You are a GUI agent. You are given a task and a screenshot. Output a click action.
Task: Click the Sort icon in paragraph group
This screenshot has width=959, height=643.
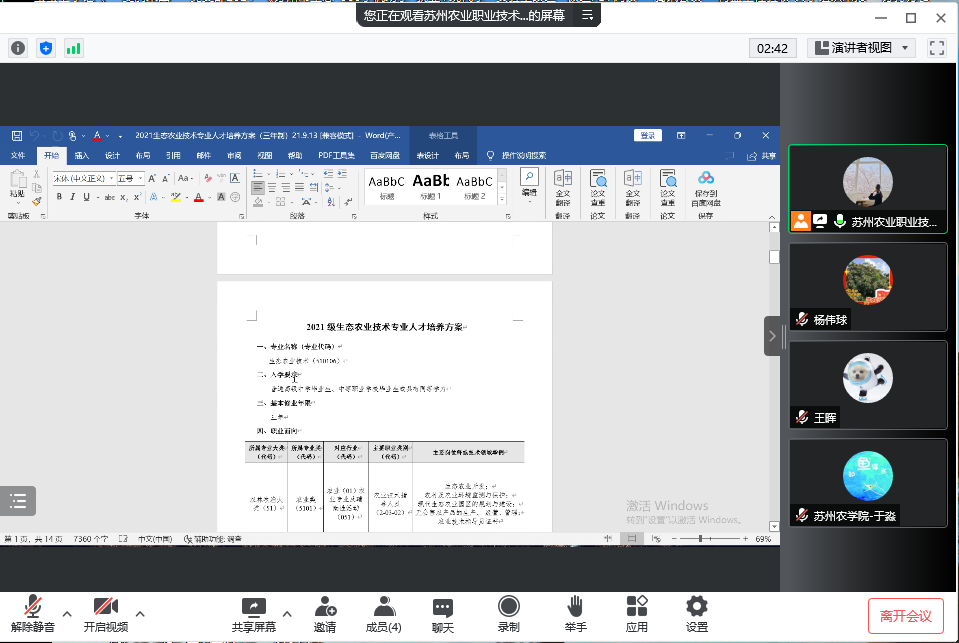[331, 201]
